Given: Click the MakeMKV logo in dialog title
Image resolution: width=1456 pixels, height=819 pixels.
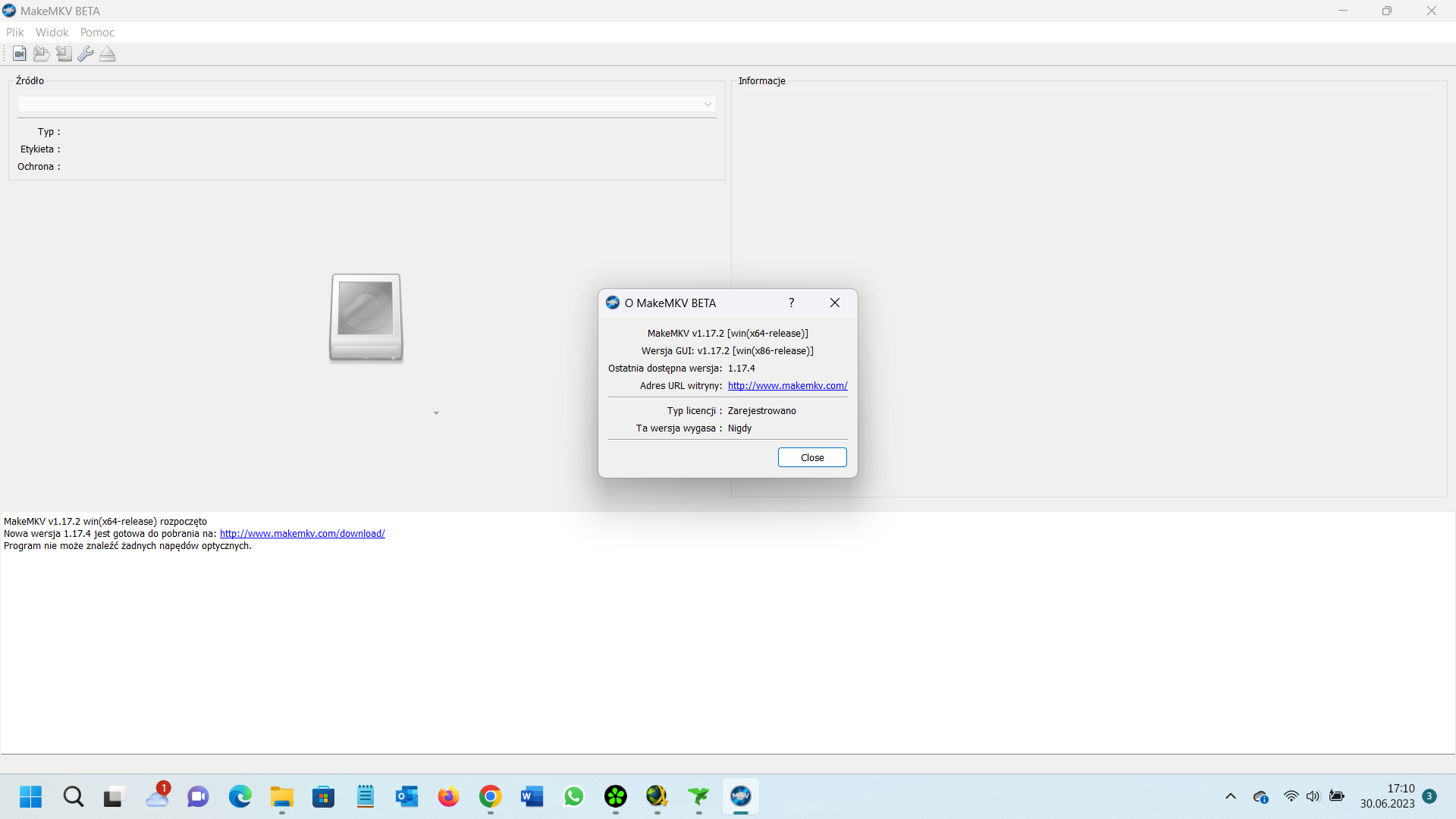Looking at the screenshot, I should 613,303.
